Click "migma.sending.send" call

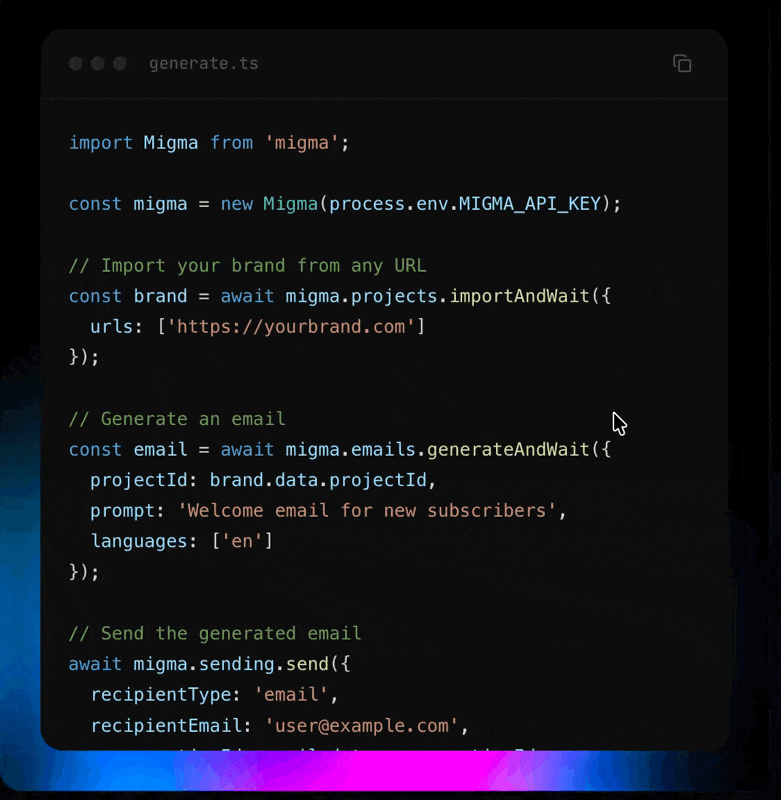231,664
